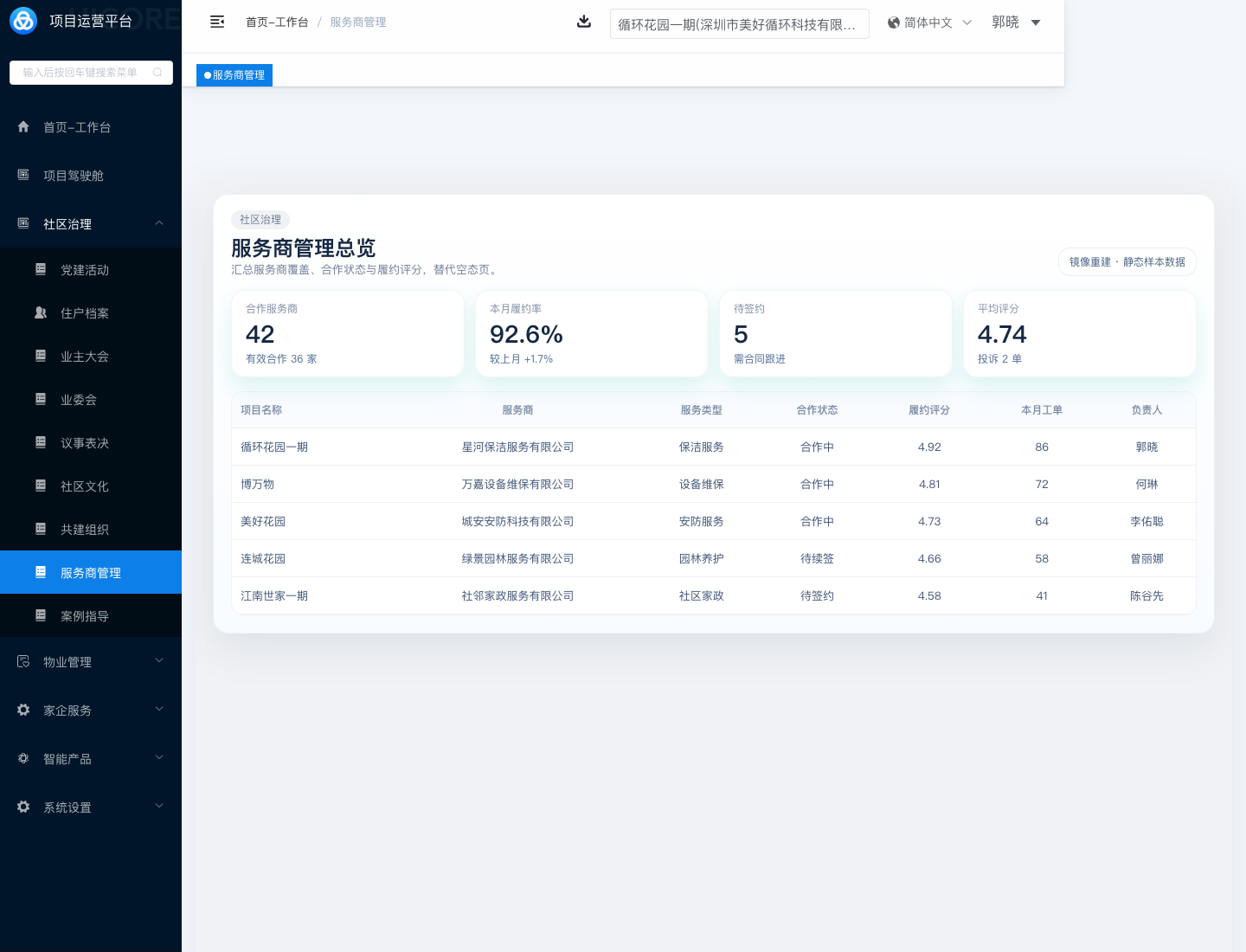This screenshot has width=1246, height=952.
Task: Open the 循环花园一期 project selector
Action: tap(739, 24)
